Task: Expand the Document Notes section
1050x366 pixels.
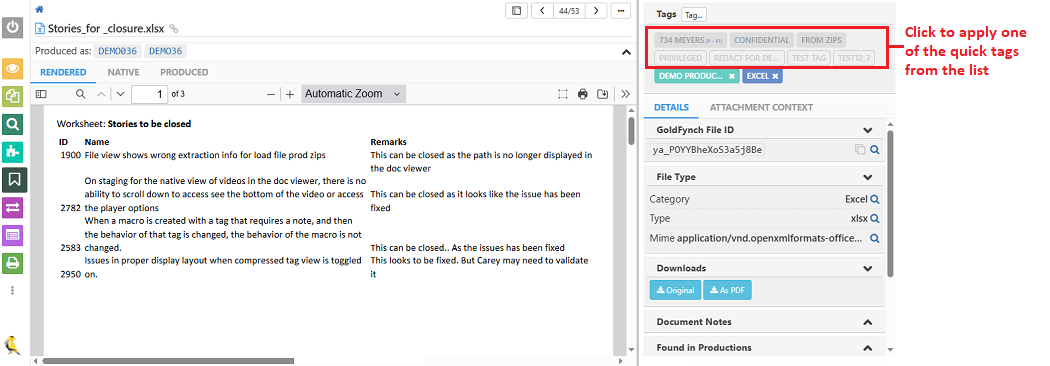Action: (x=868, y=322)
